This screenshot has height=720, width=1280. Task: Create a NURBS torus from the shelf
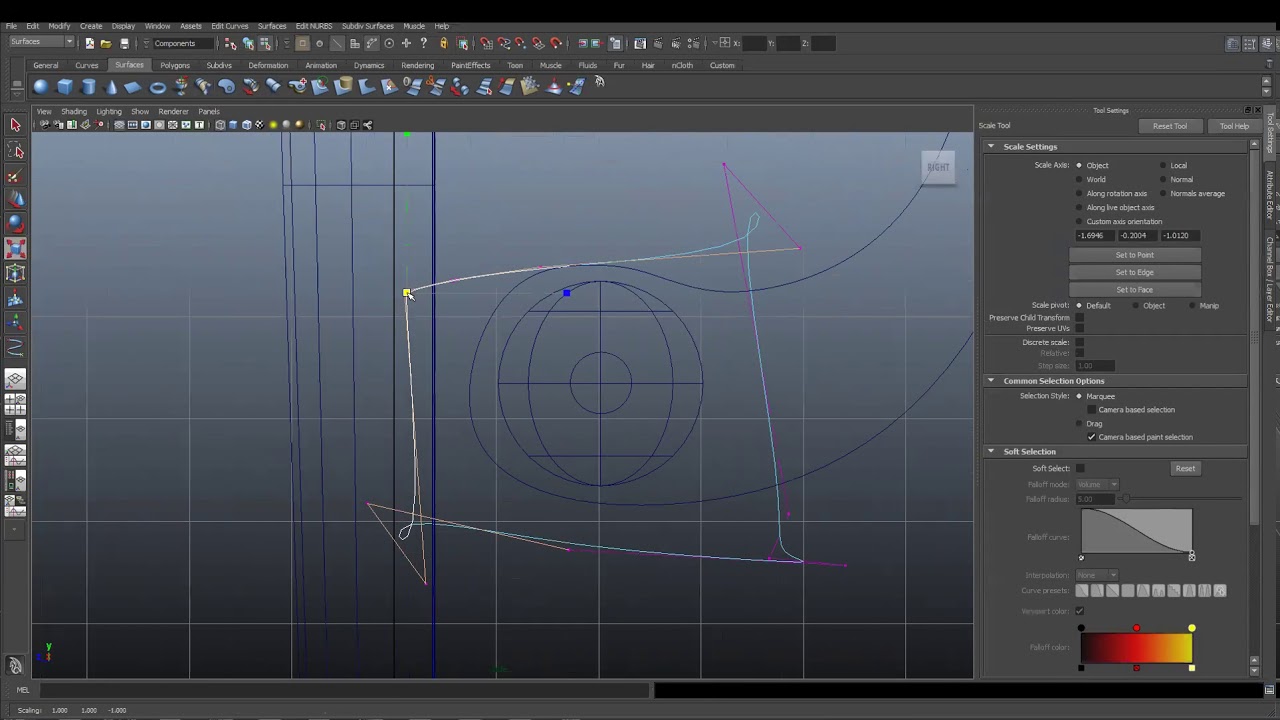point(158,87)
